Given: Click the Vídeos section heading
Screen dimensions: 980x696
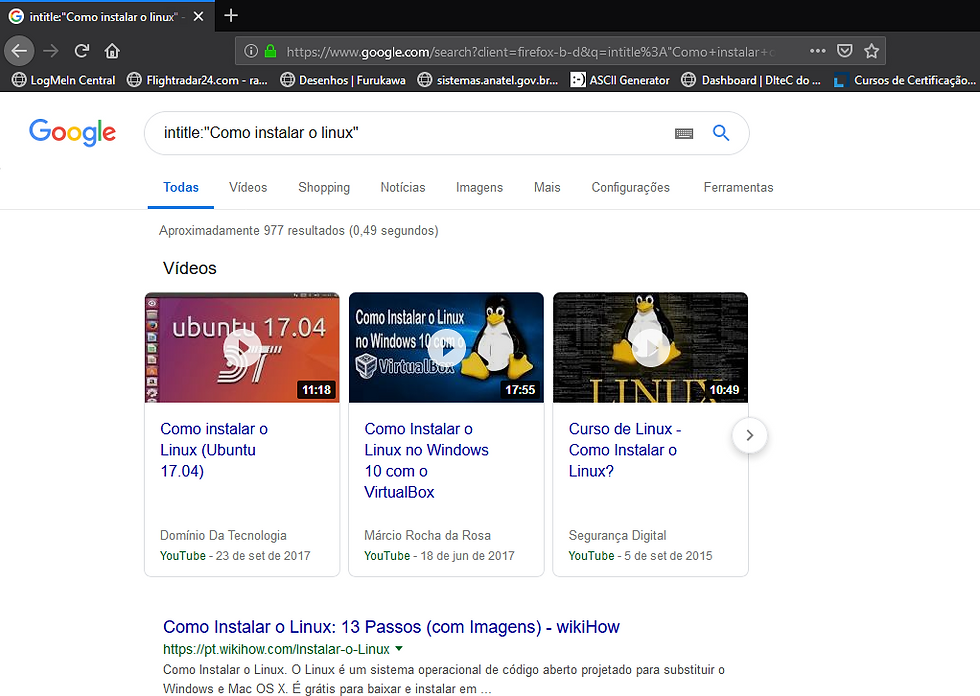Looking at the screenshot, I should coord(189,268).
